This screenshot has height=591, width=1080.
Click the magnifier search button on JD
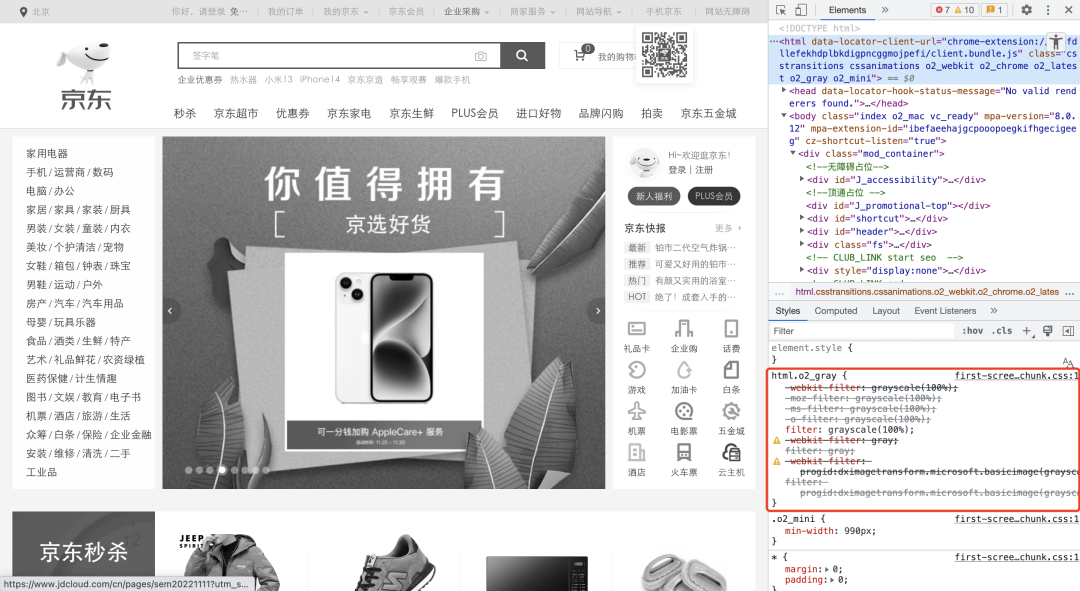pos(522,55)
